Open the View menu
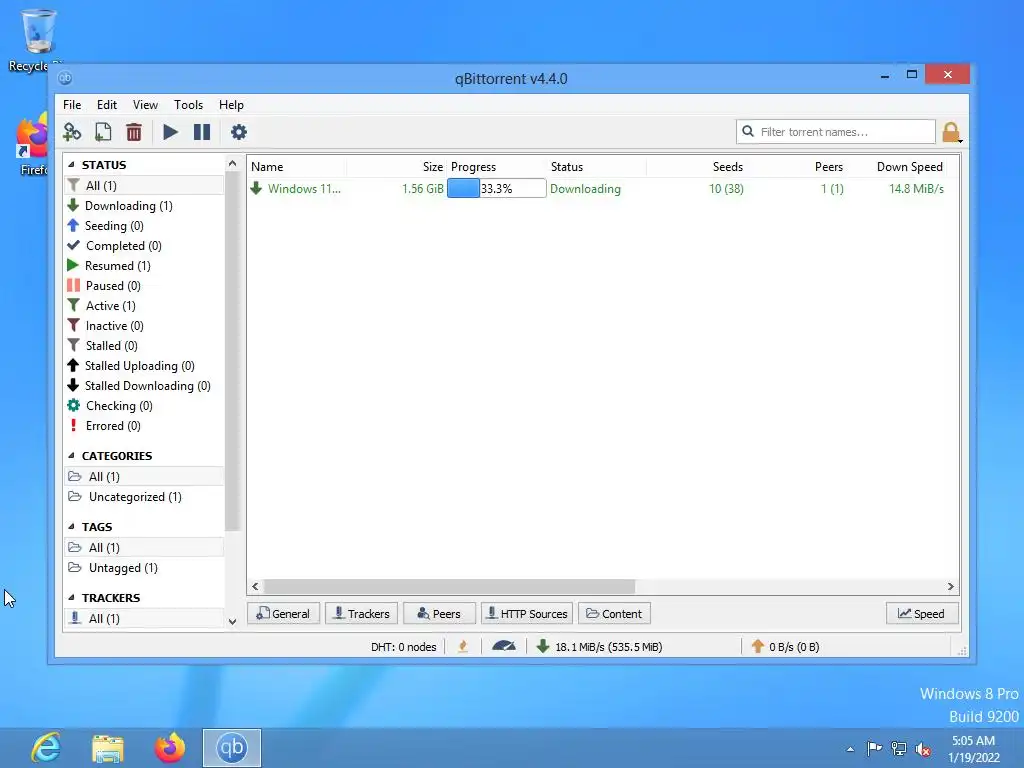Screen dimensions: 1024x768 coord(145,104)
